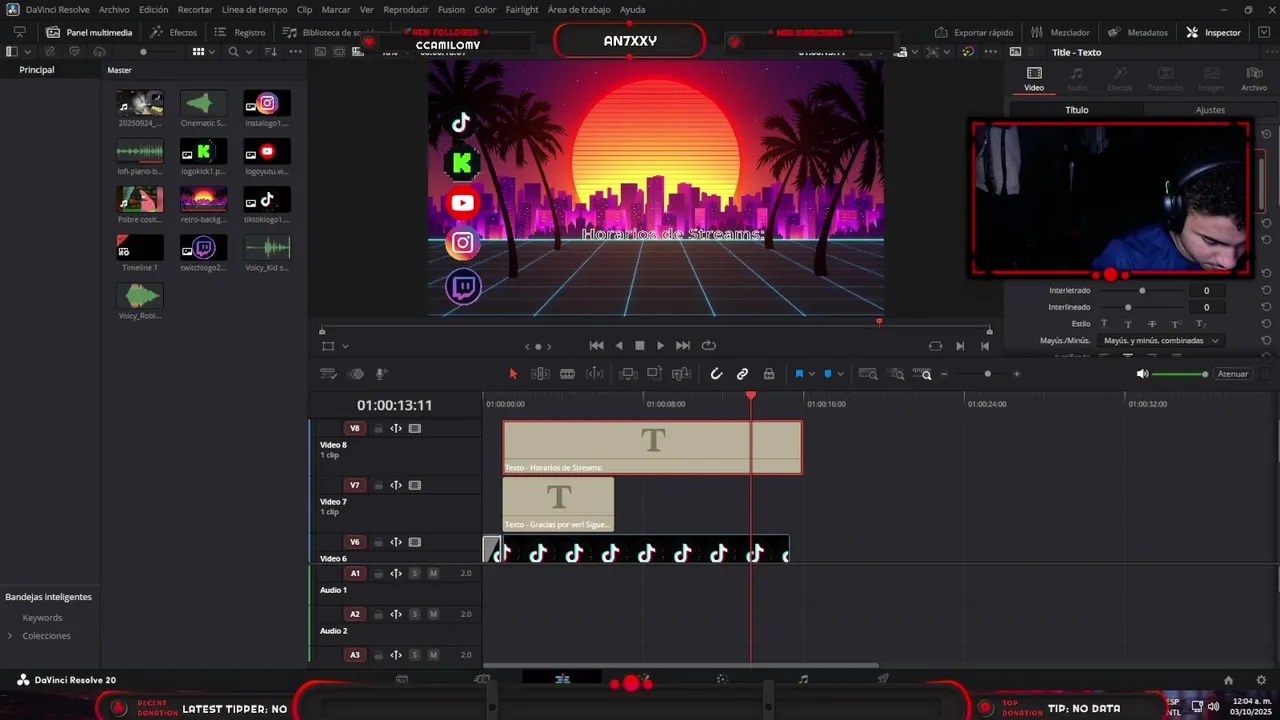
Task: Mute audio with the speaker icon
Action: pos(1142,374)
